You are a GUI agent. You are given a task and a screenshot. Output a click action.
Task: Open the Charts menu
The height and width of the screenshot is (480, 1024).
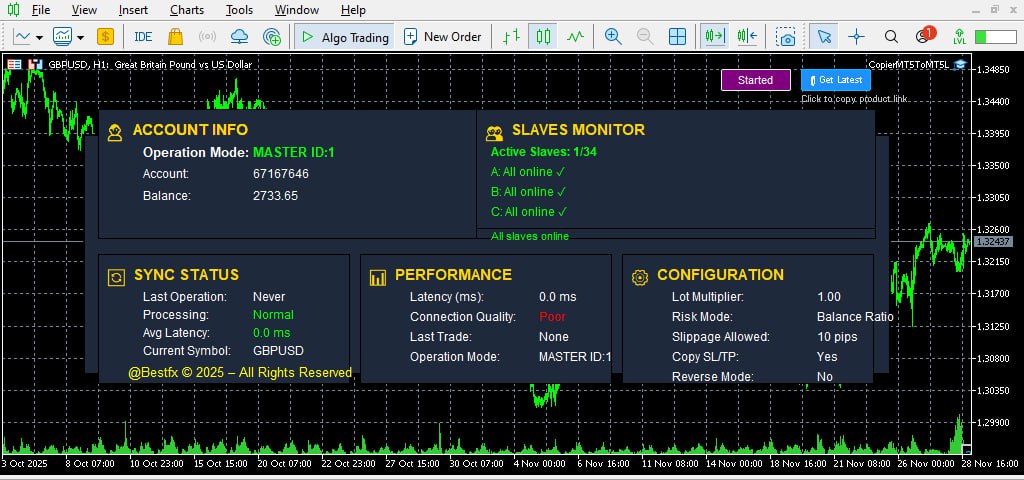(x=187, y=10)
